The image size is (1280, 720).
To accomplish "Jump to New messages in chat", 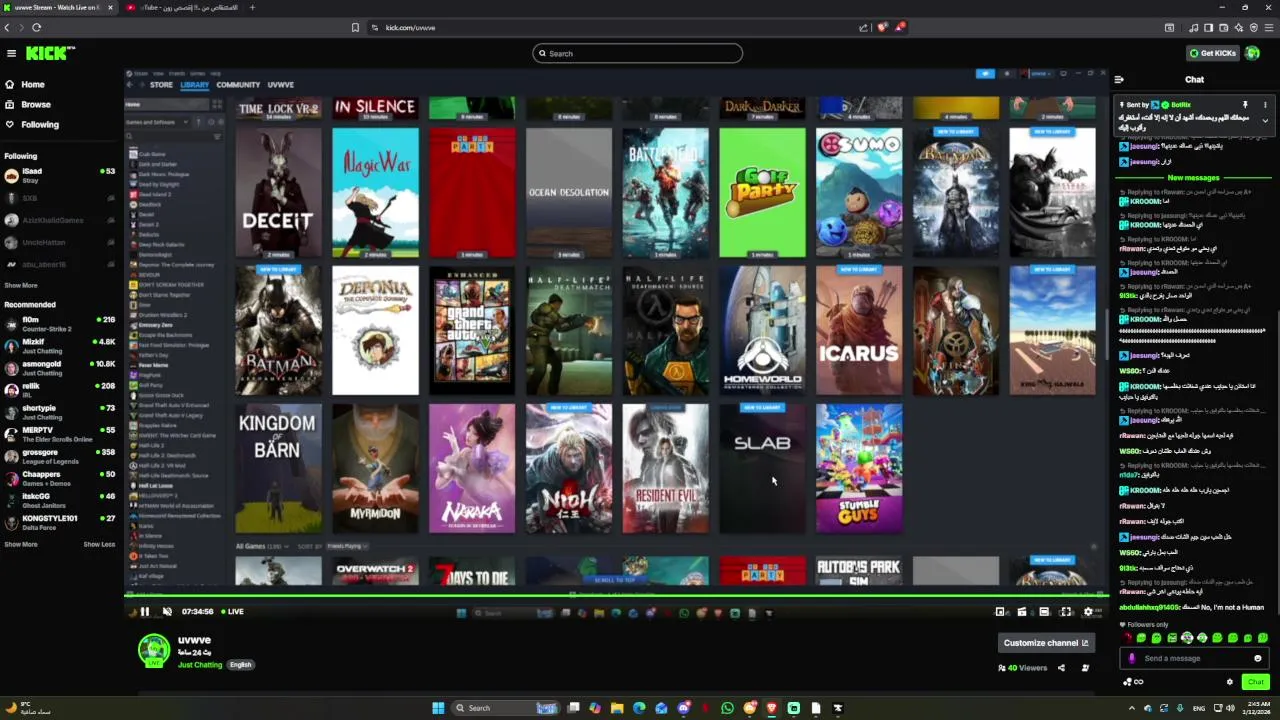I will (1193, 178).
